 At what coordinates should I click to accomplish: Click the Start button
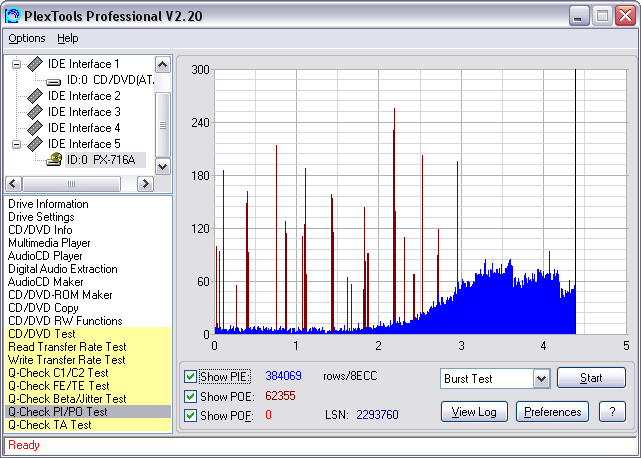[x=591, y=378]
